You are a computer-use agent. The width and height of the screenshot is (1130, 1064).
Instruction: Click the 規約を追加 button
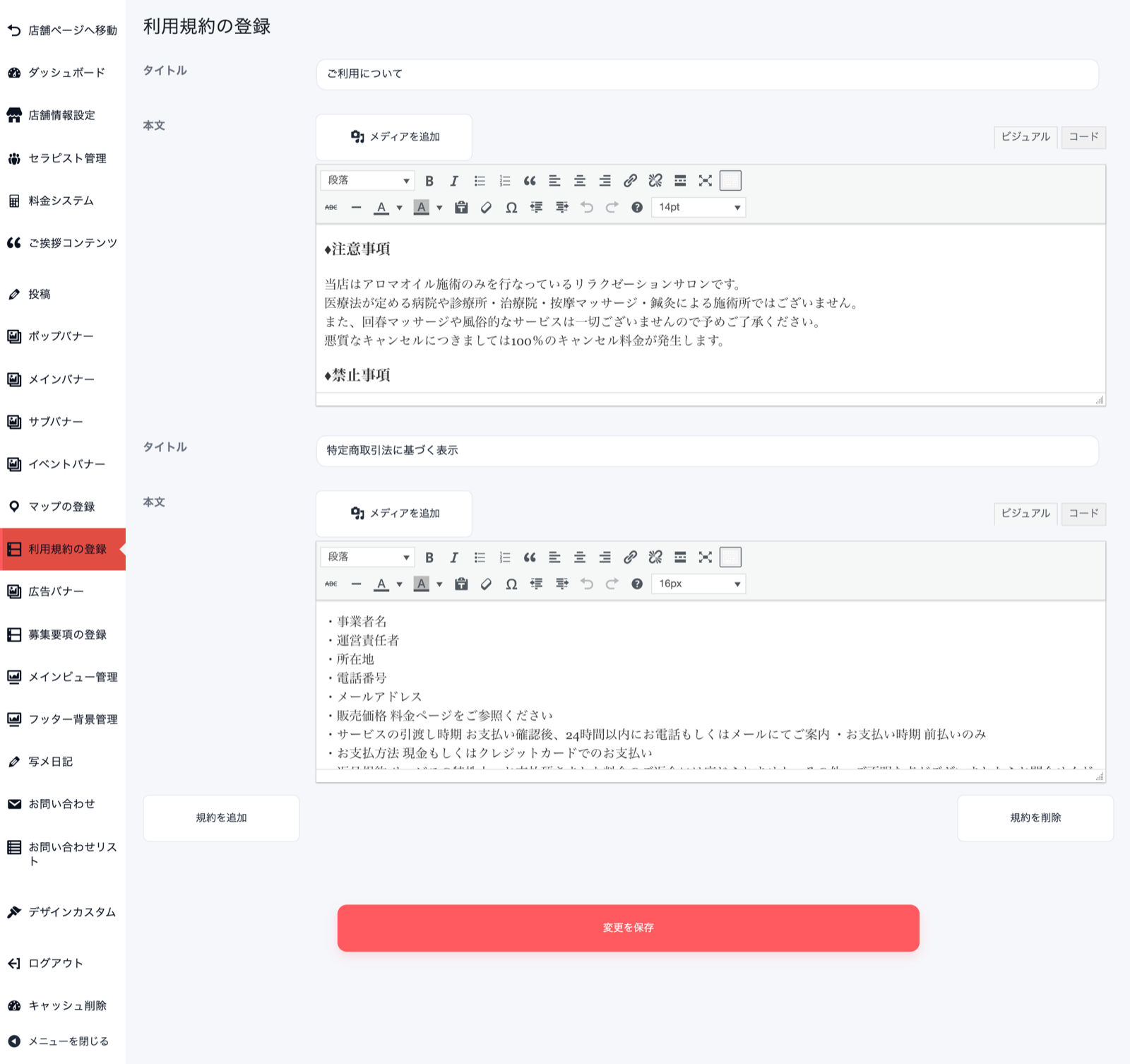pyautogui.click(x=221, y=818)
